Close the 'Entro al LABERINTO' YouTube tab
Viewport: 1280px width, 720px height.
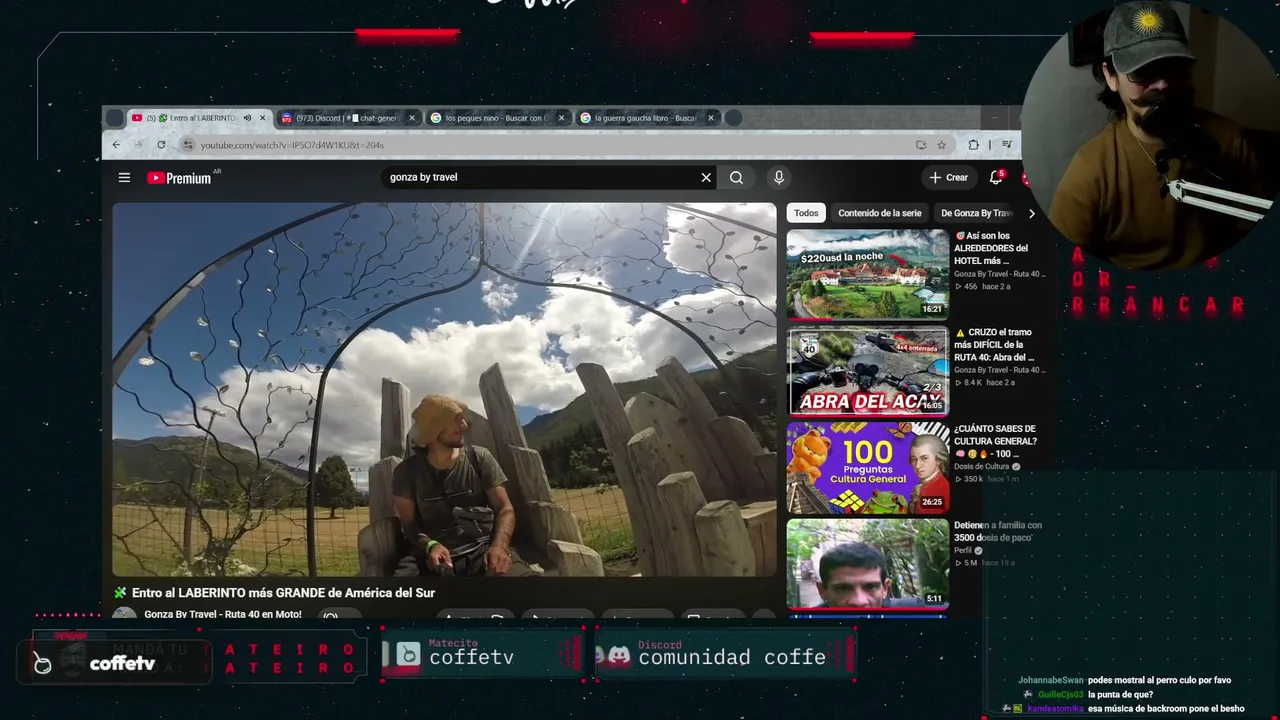[x=263, y=118]
